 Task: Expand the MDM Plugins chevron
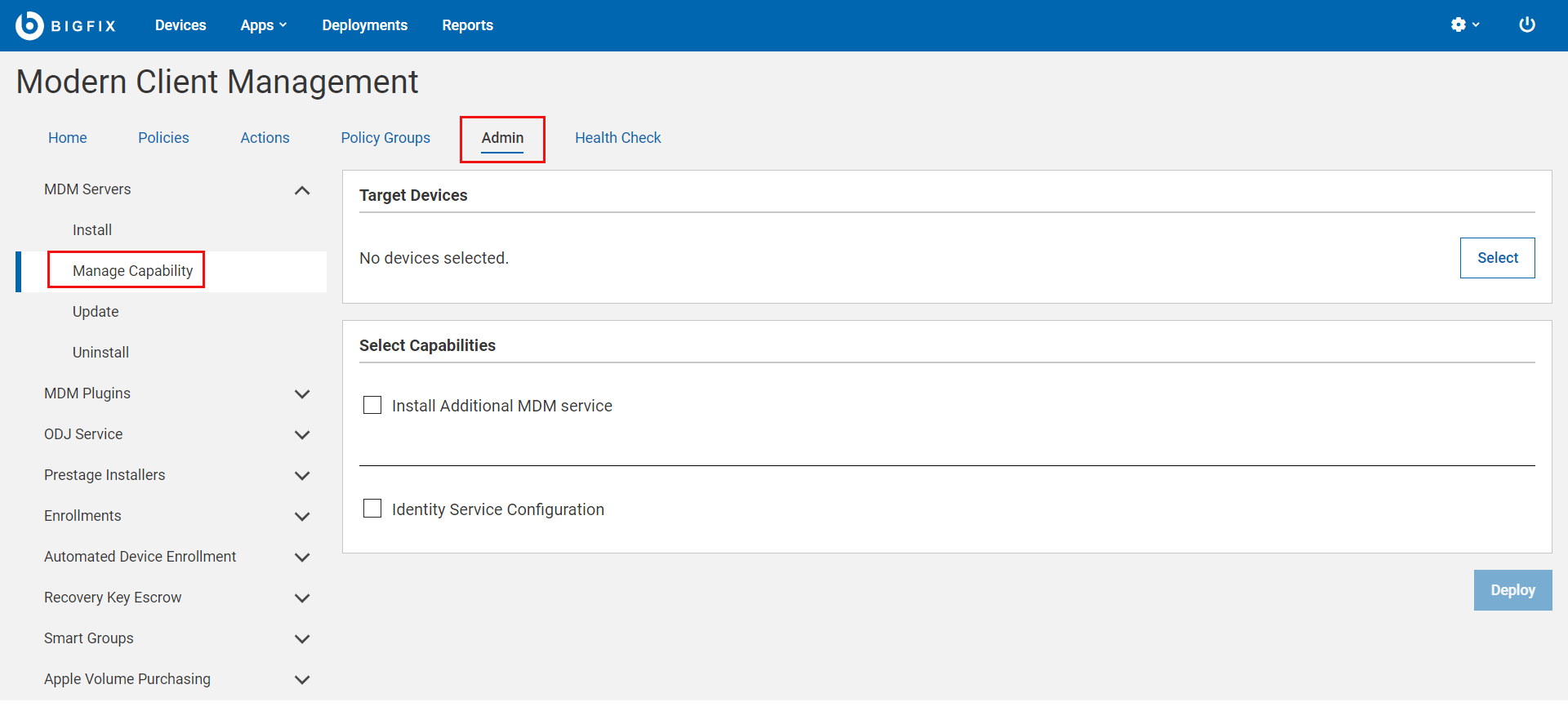[302, 394]
